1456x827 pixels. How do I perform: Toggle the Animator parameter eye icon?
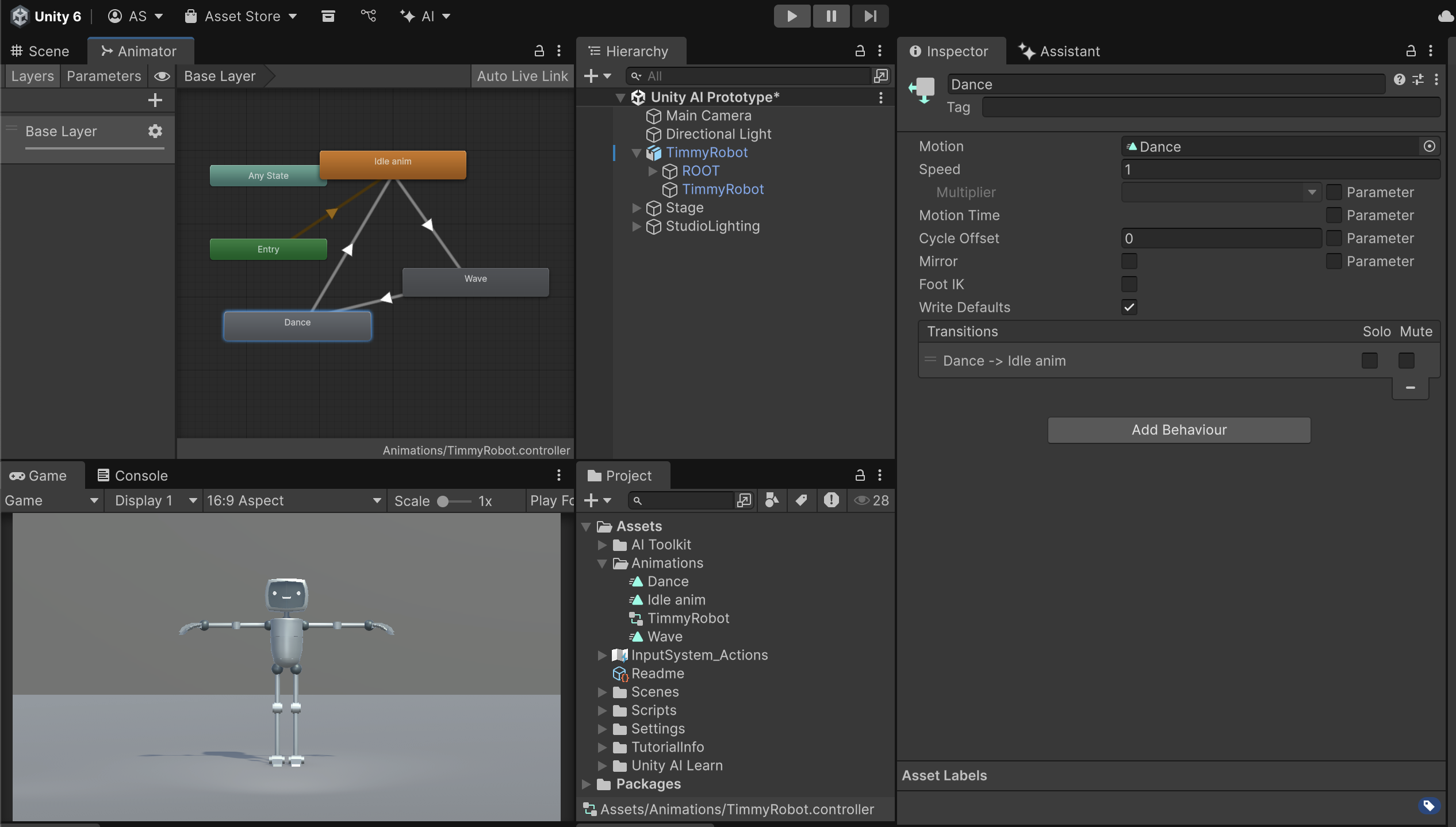[x=162, y=76]
